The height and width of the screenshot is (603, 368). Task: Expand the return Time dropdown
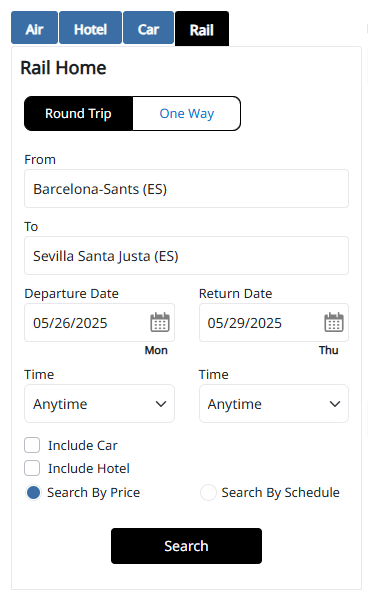pyautogui.click(x=274, y=404)
